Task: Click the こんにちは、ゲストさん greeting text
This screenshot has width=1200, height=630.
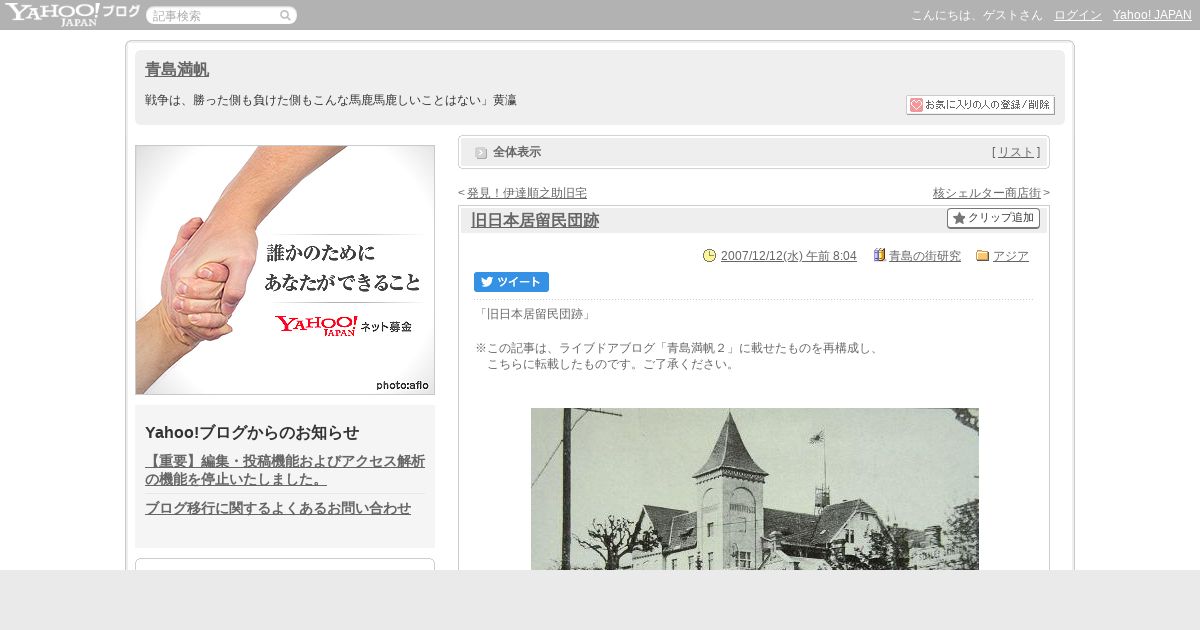Action: [x=977, y=15]
